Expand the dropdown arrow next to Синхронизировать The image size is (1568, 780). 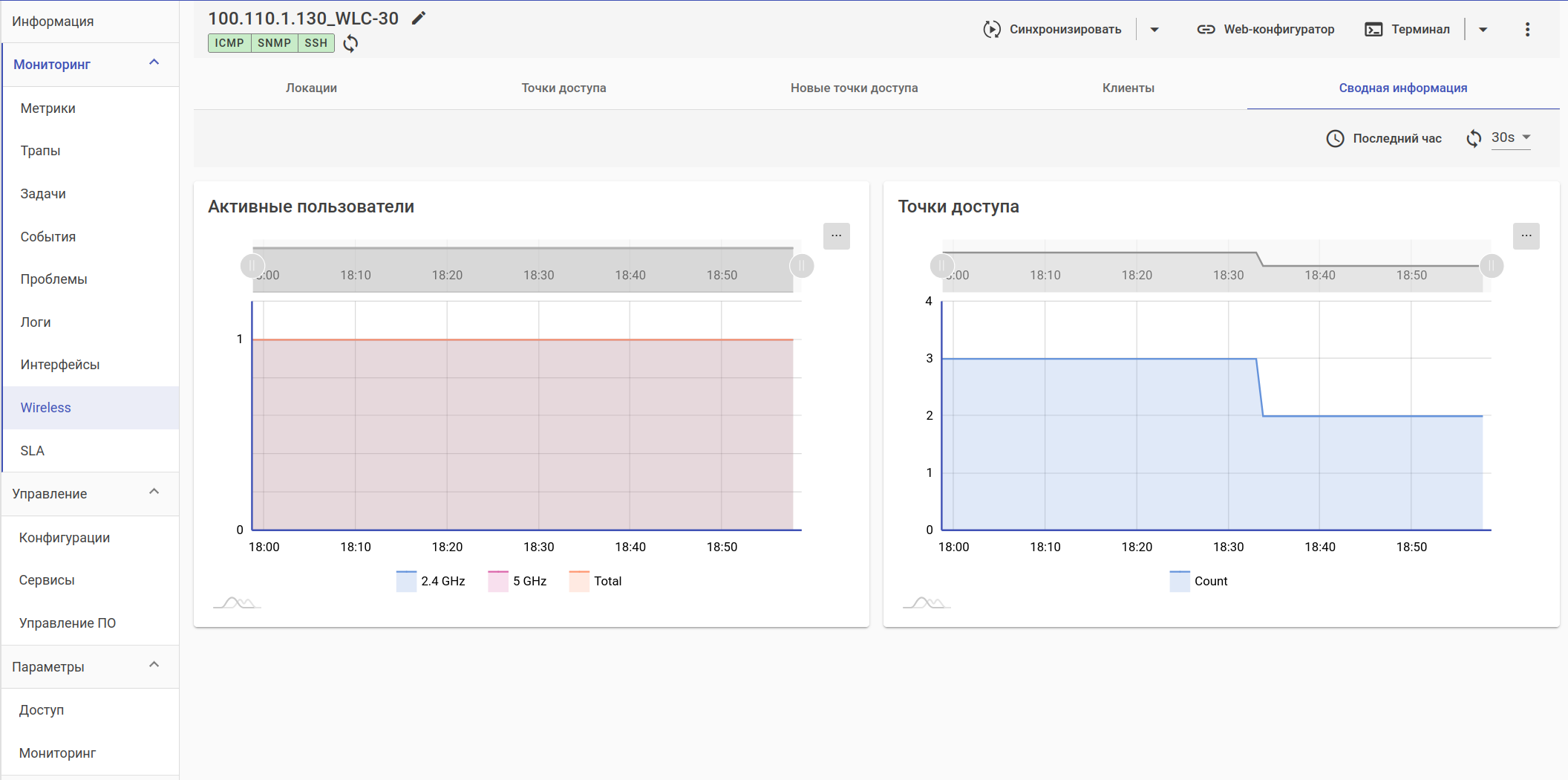click(1154, 30)
